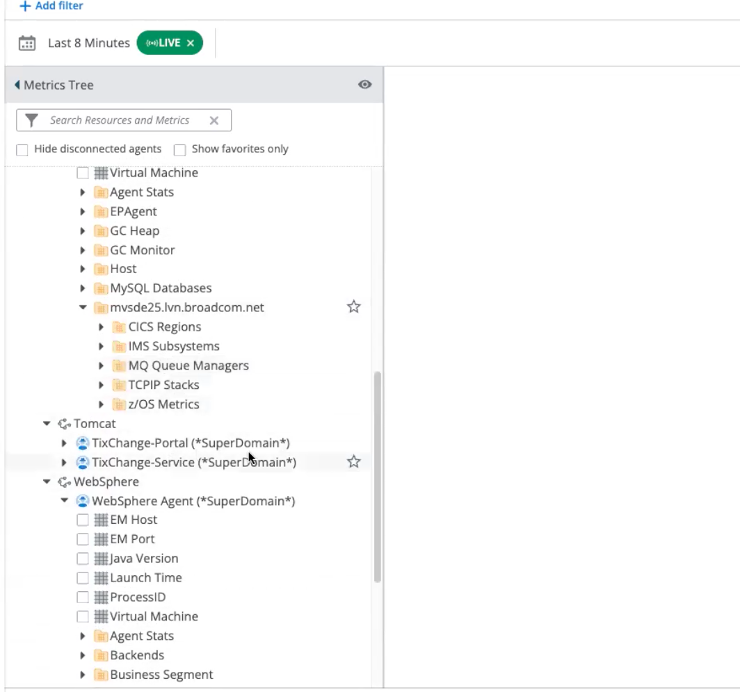
Task: Tick the EM Host metric checkbox
Action: pos(83,520)
